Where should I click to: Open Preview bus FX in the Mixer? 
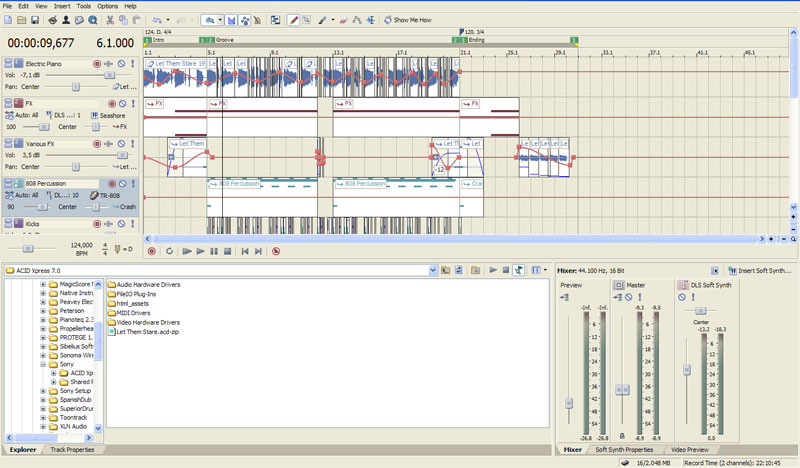coord(565,297)
